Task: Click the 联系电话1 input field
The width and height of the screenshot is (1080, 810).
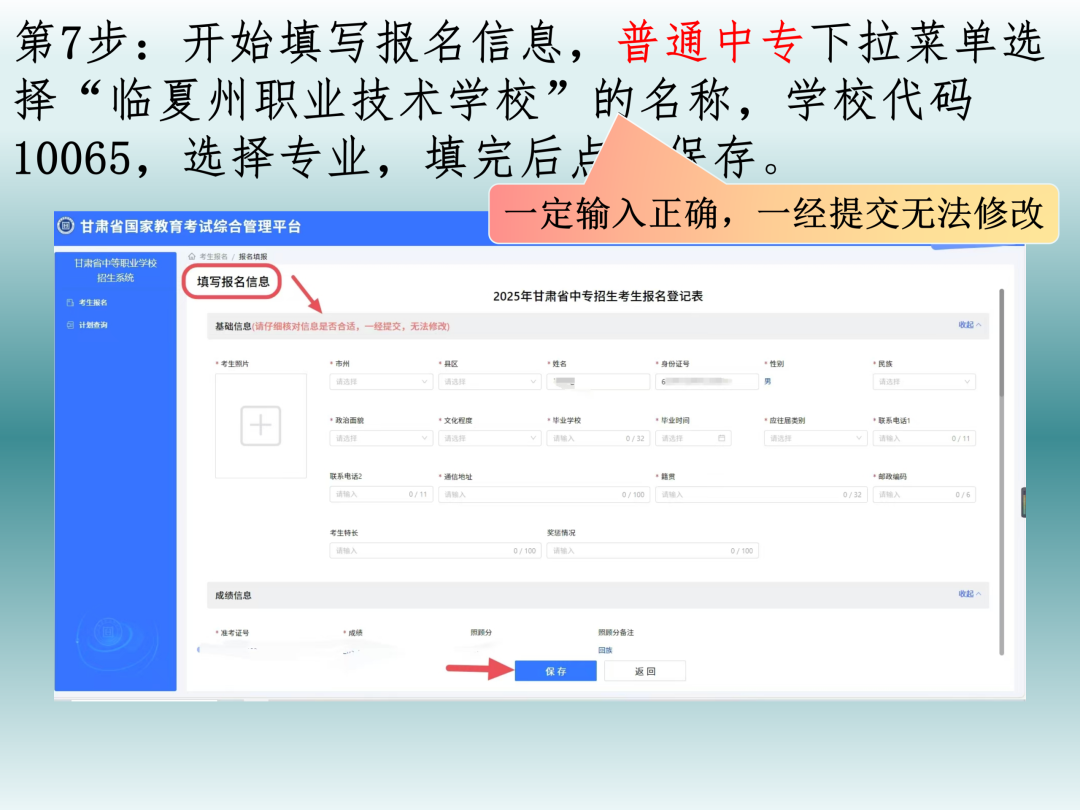Action: 924,438
